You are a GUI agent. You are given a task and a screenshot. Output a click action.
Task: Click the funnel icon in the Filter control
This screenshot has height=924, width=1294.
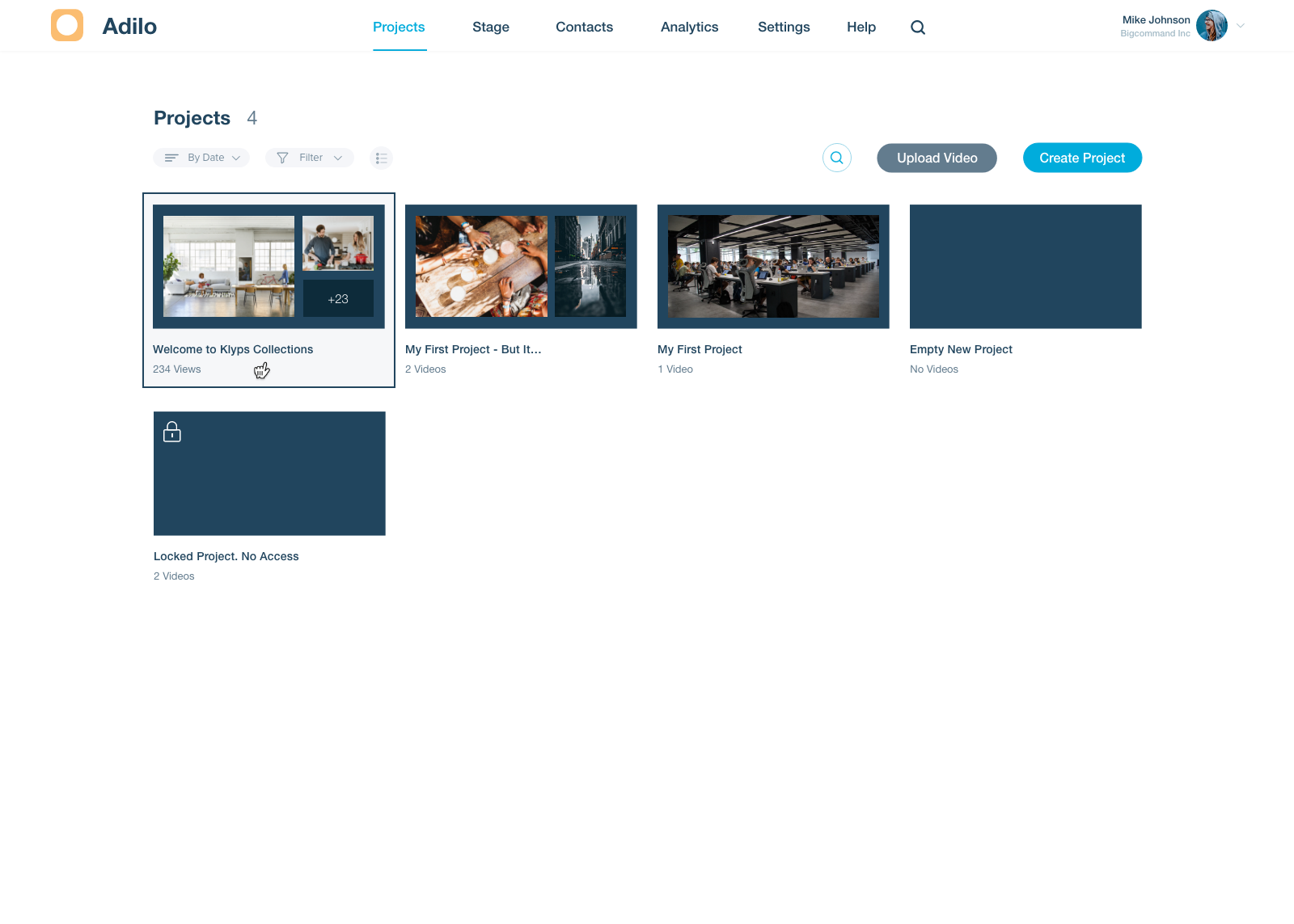tap(282, 158)
